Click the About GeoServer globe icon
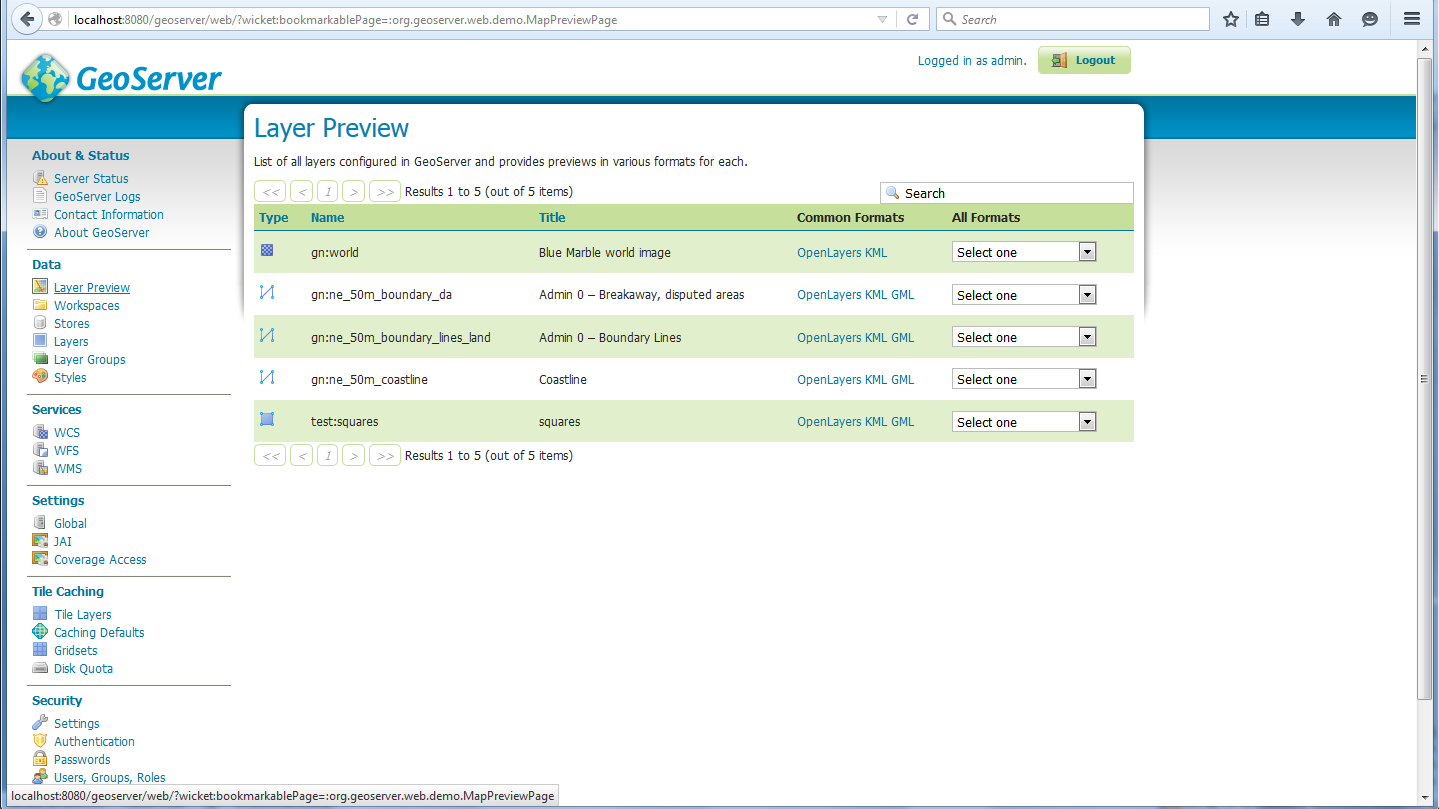The image size is (1439, 809). (x=40, y=232)
